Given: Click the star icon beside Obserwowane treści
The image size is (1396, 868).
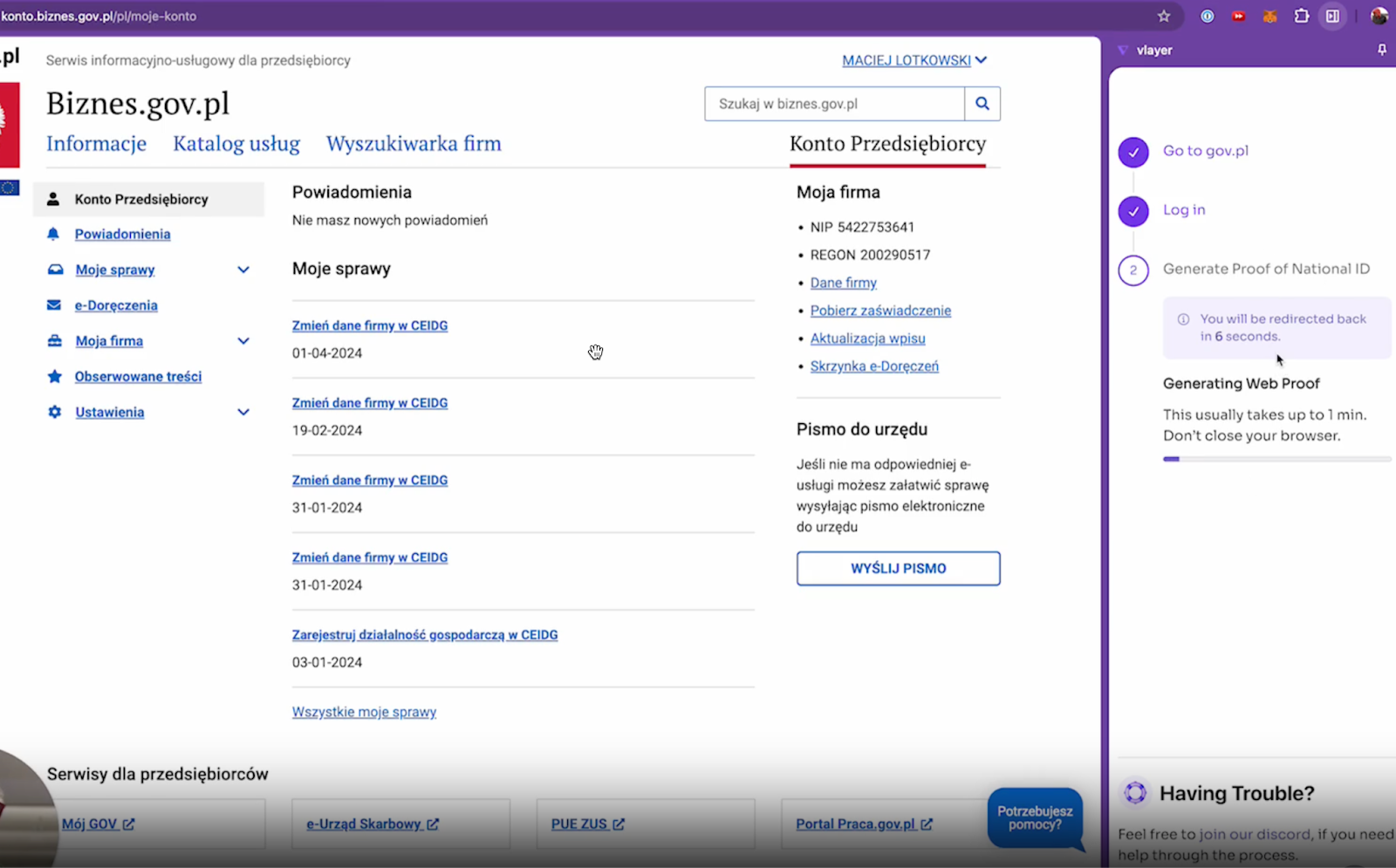Looking at the screenshot, I should coord(54,376).
